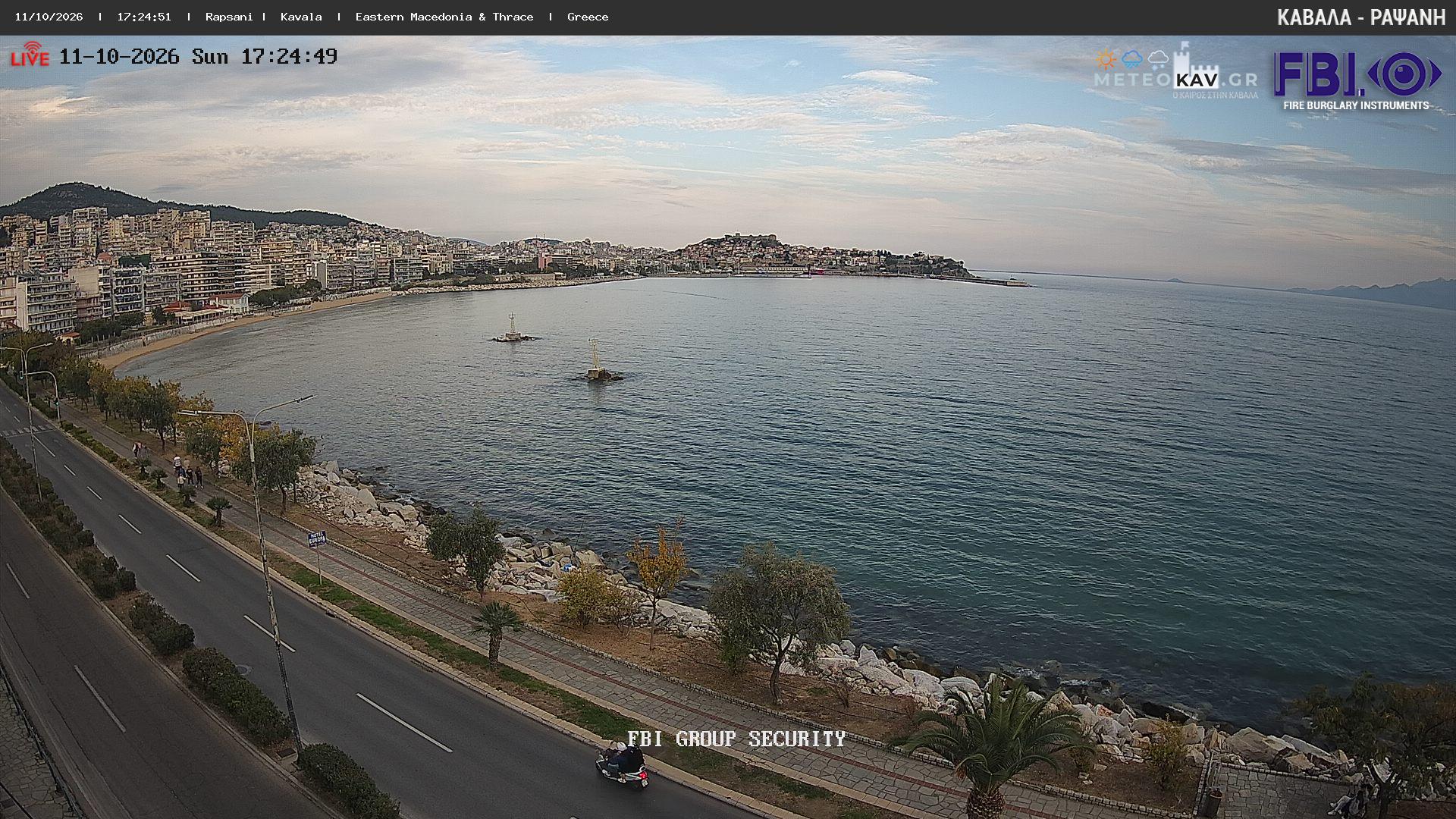
Task: Select Eastern Macedonia & Thrace region label
Action: [444, 17]
